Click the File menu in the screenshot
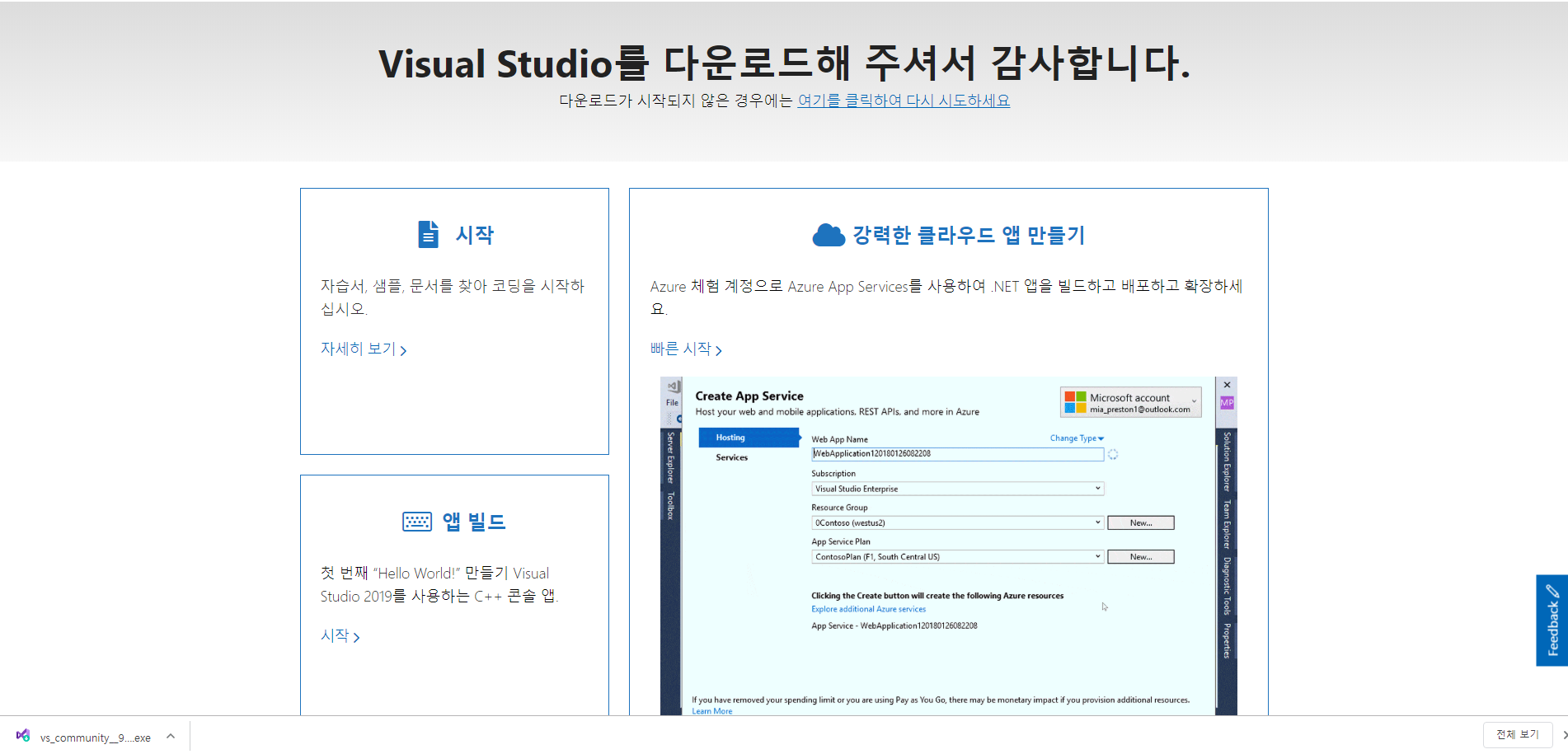 pyautogui.click(x=672, y=403)
